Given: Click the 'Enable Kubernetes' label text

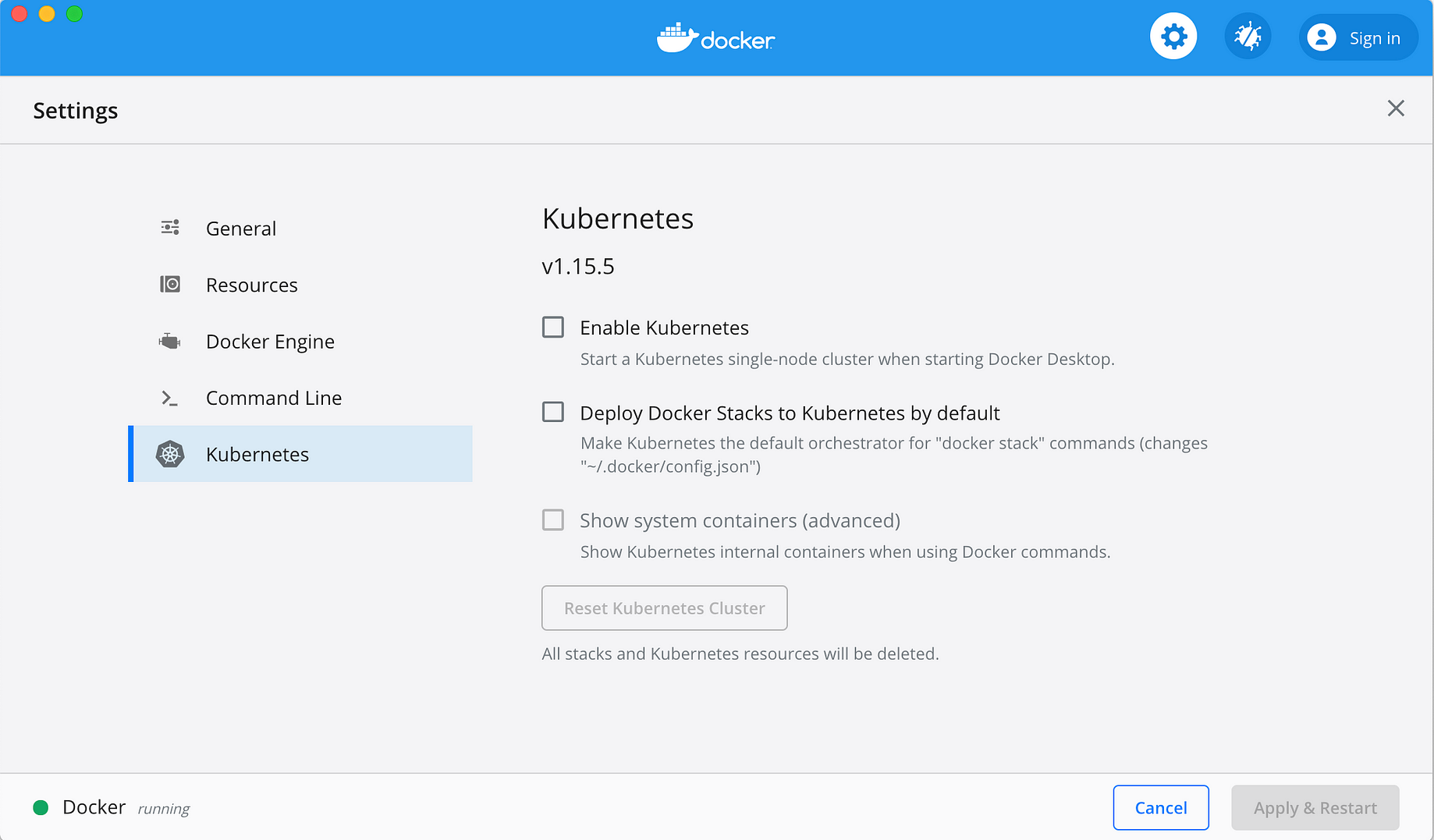Looking at the screenshot, I should click(665, 328).
